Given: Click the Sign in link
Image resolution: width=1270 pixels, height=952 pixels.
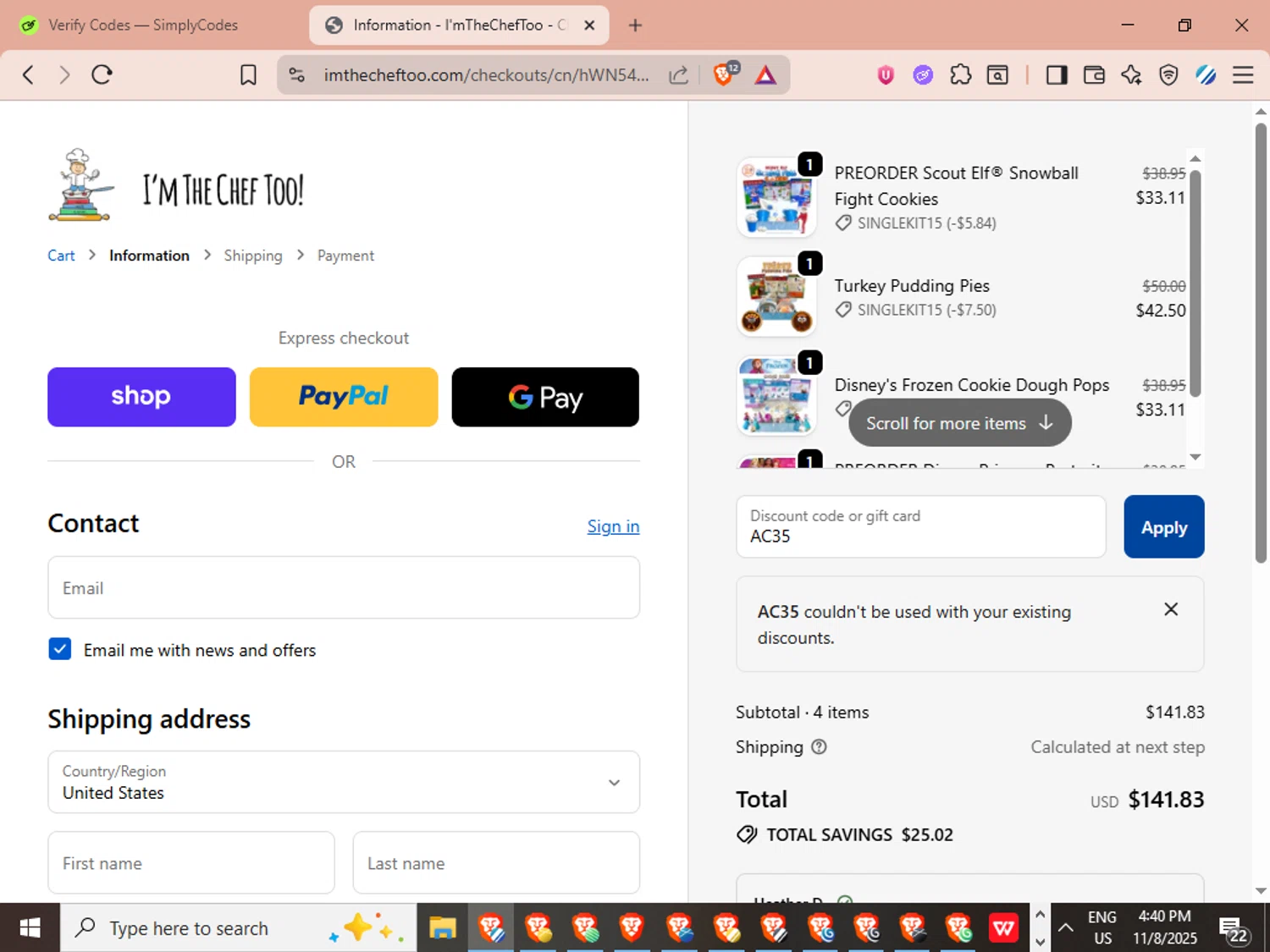Looking at the screenshot, I should tap(613, 526).
